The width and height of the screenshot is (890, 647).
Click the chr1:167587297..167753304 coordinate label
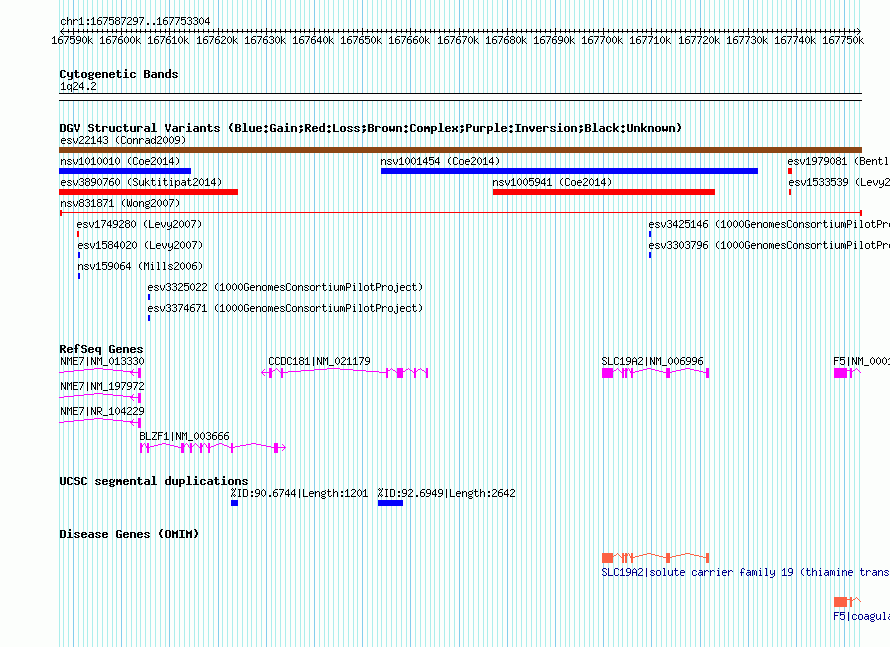(x=135, y=21)
